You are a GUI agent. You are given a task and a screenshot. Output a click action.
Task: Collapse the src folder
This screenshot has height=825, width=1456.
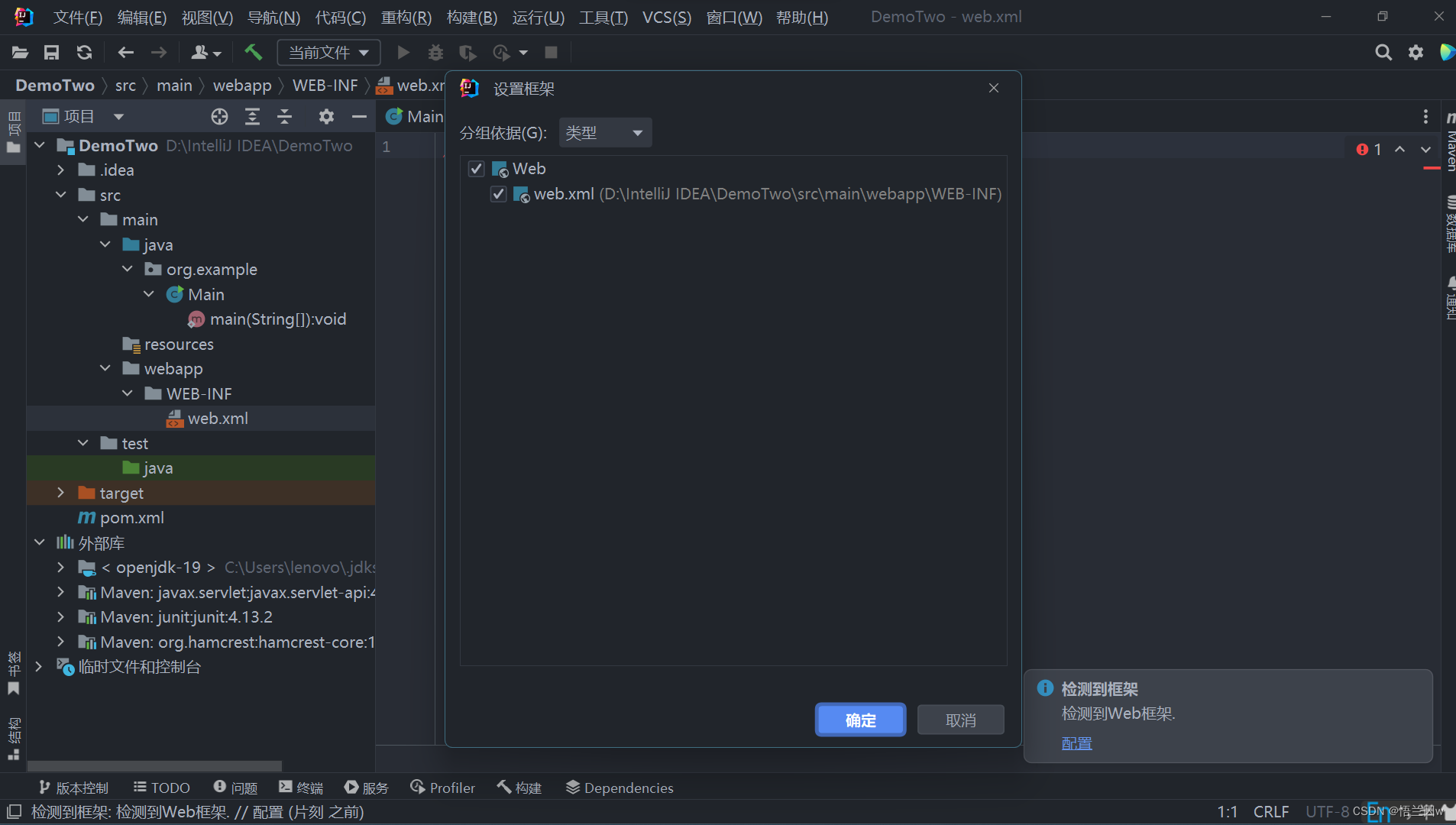point(61,195)
